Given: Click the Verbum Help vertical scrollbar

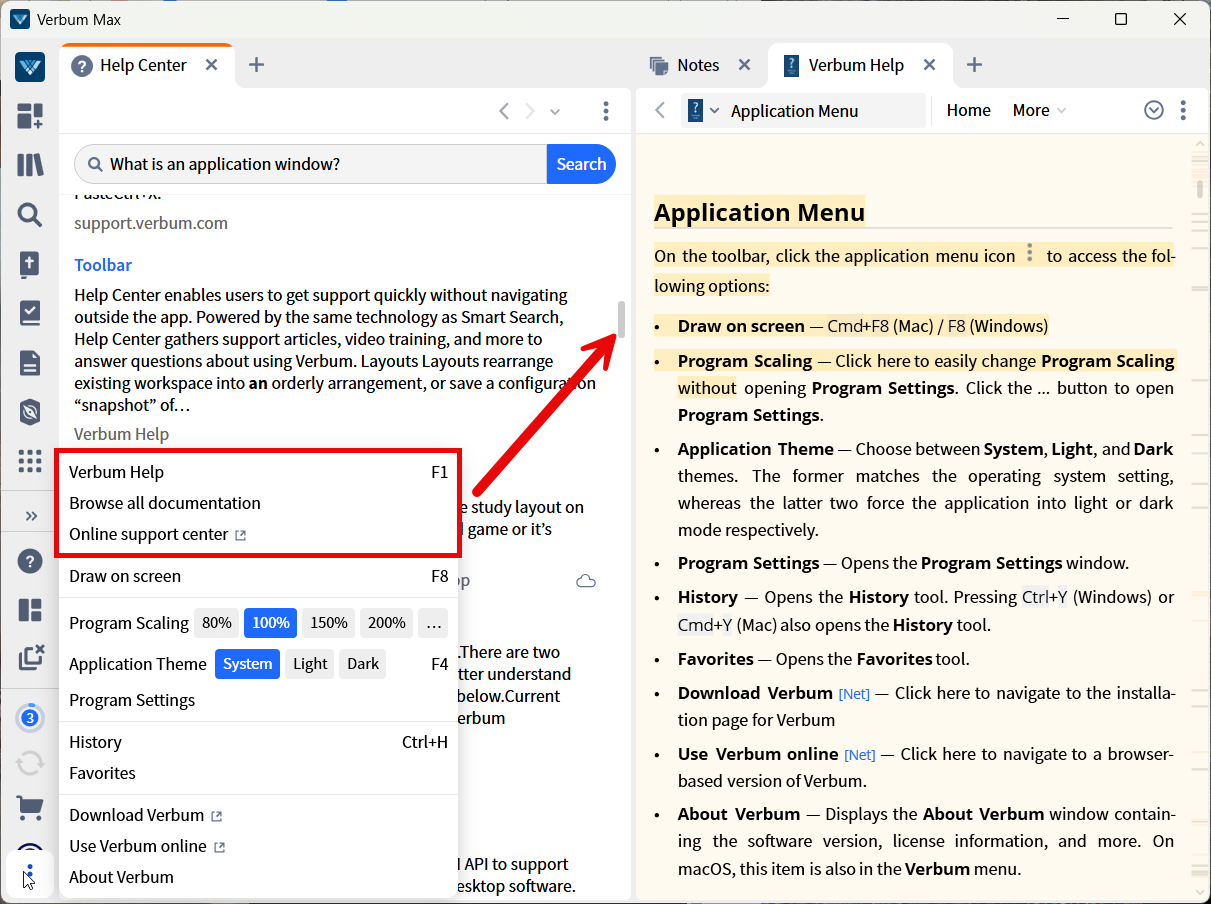Looking at the screenshot, I should [x=1200, y=187].
